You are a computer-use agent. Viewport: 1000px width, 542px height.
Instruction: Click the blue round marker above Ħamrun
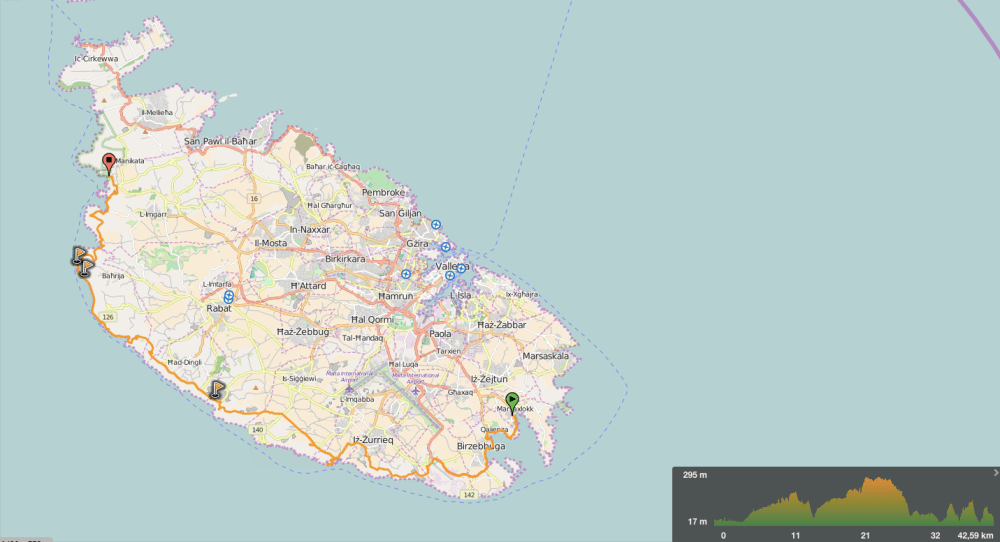click(406, 274)
